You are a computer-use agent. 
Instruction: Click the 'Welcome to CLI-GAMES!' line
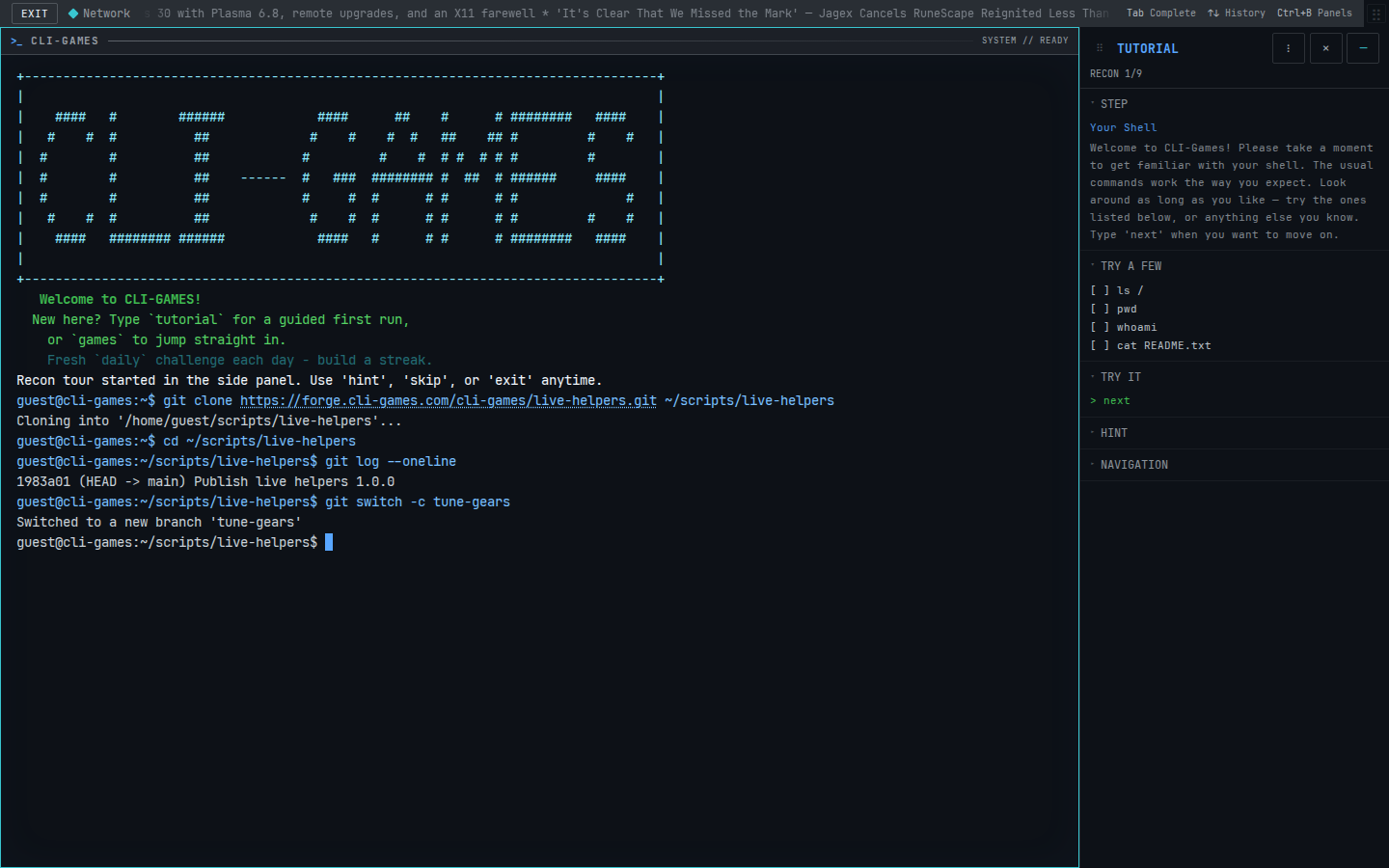tap(121, 300)
